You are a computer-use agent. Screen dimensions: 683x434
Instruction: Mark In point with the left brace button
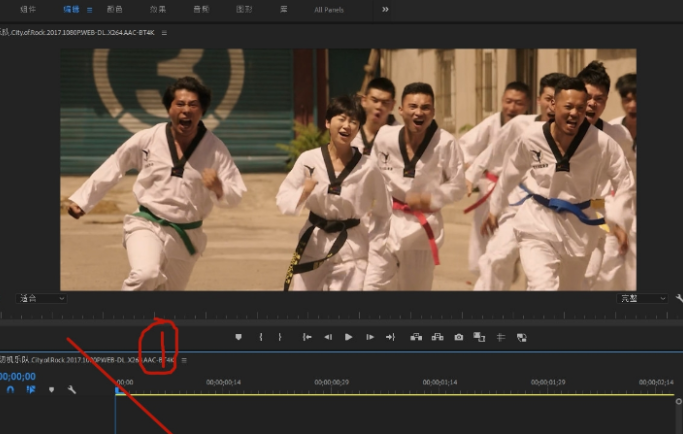point(261,337)
